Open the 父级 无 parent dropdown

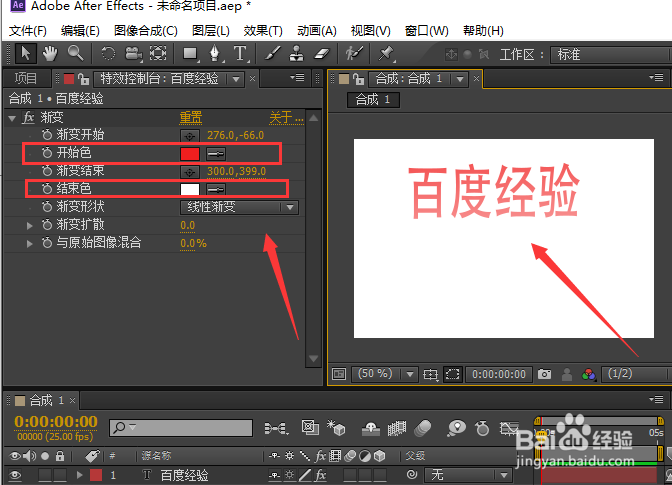pyautogui.click(x=468, y=475)
